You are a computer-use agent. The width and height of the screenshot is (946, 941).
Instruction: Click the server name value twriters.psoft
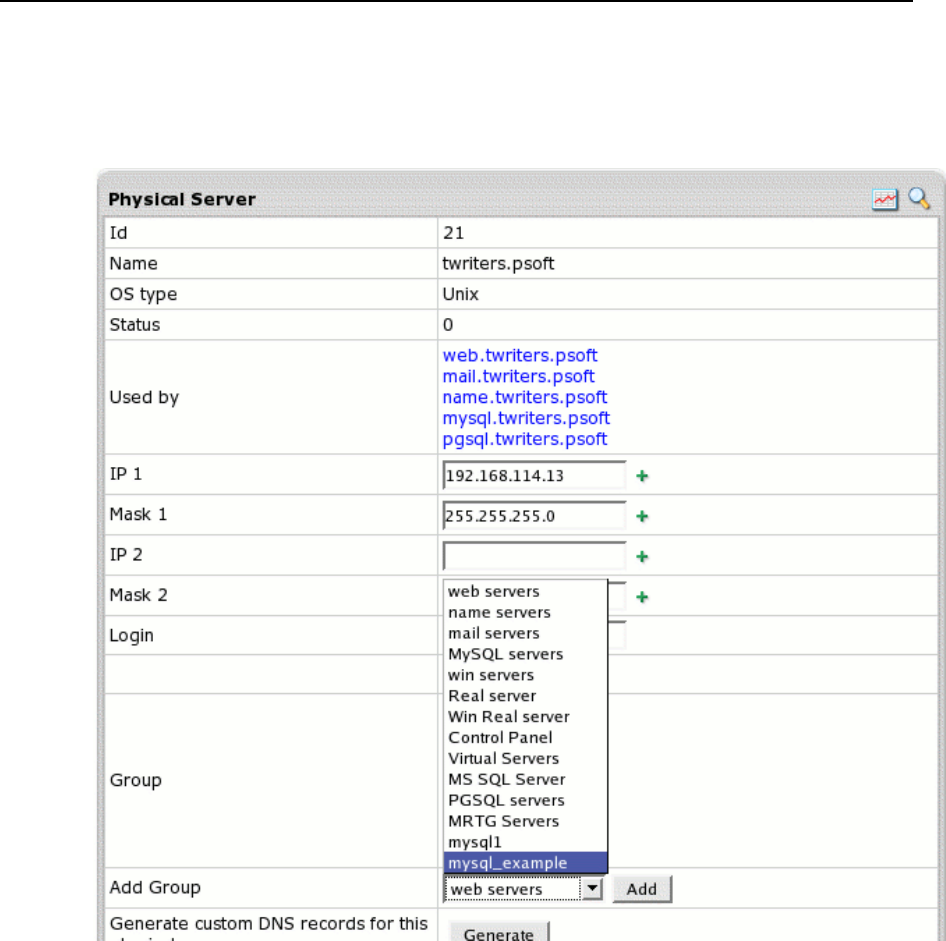(x=498, y=264)
